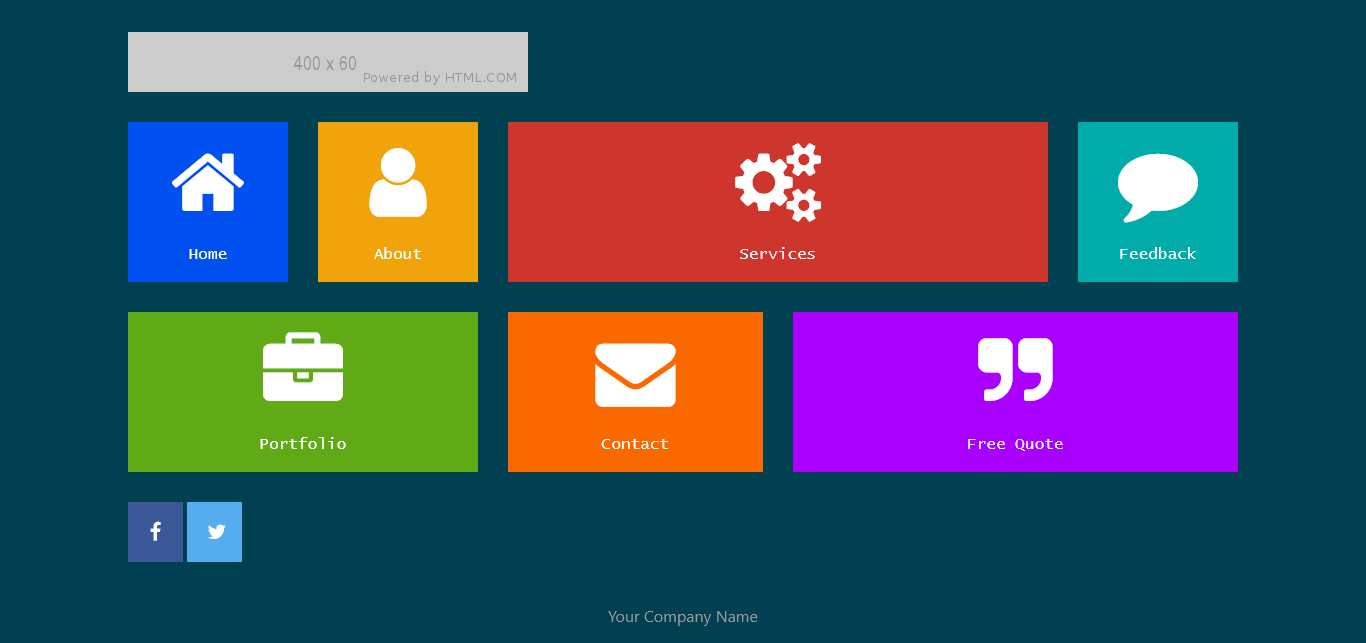This screenshot has height=643, width=1366.
Task: Open the About section tile
Action: (x=397, y=201)
